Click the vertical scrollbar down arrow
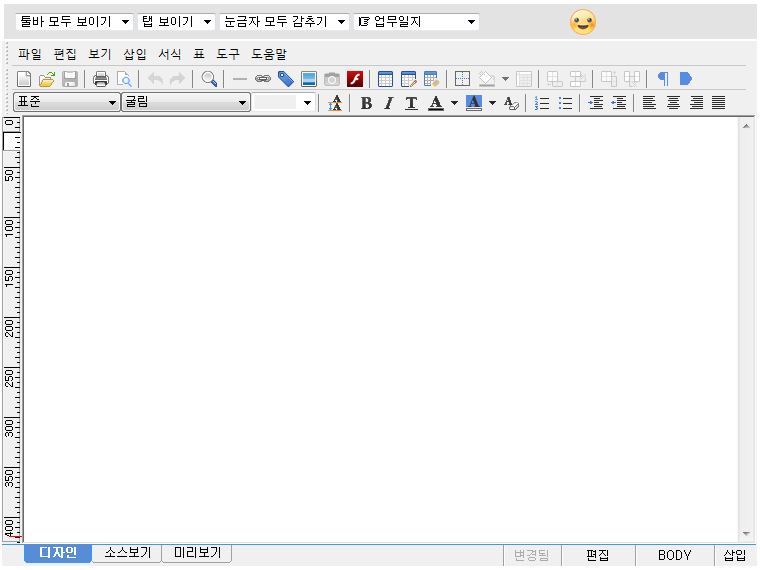This screenshot has height=570, width=760. [x=746, y=534]
